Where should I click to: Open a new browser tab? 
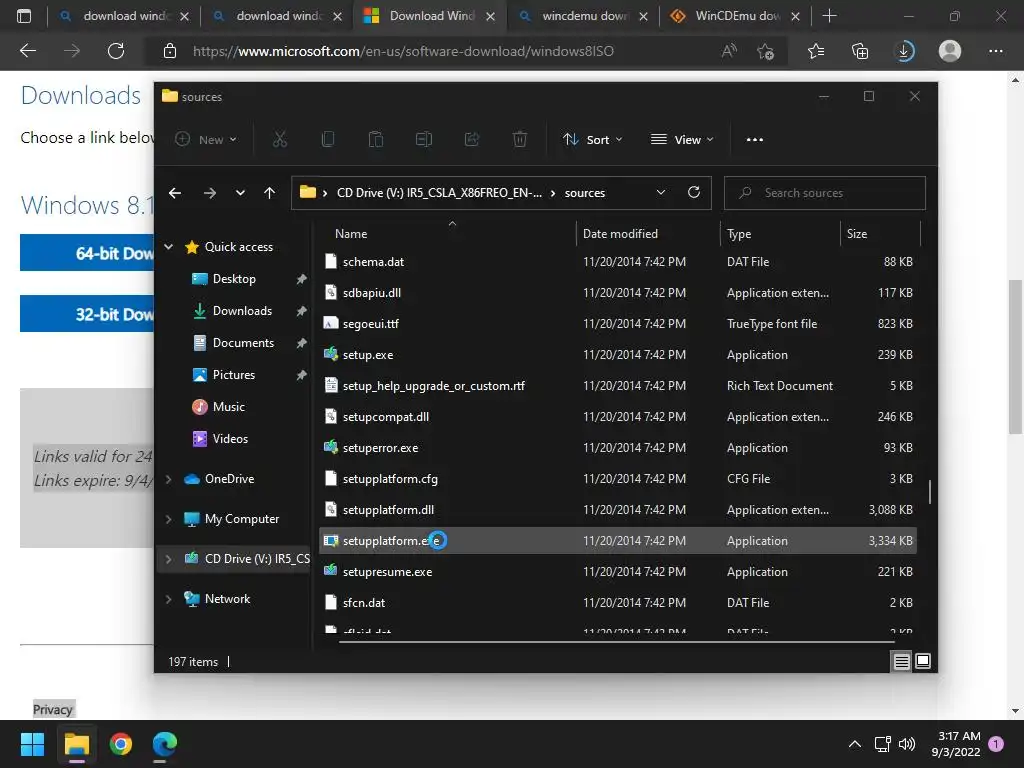tap(829, 16)
